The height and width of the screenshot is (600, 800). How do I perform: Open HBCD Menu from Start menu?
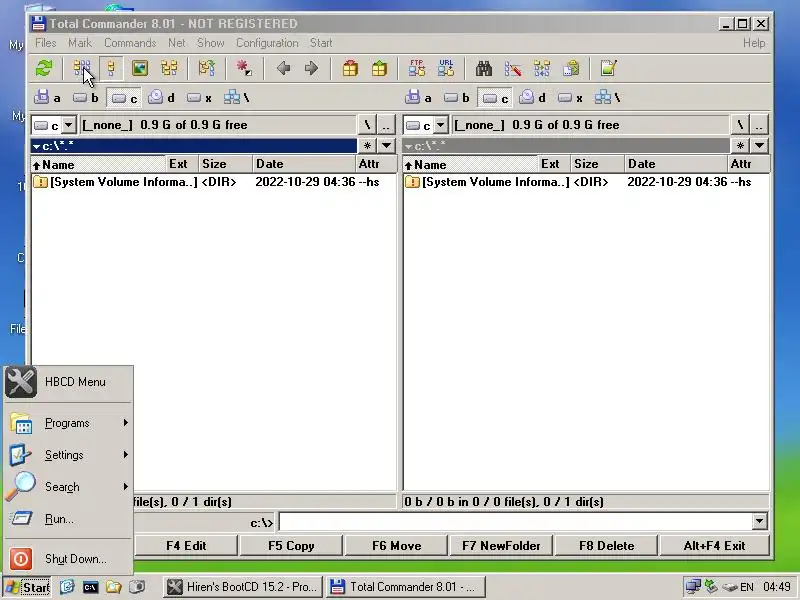[x=68, y=382]
